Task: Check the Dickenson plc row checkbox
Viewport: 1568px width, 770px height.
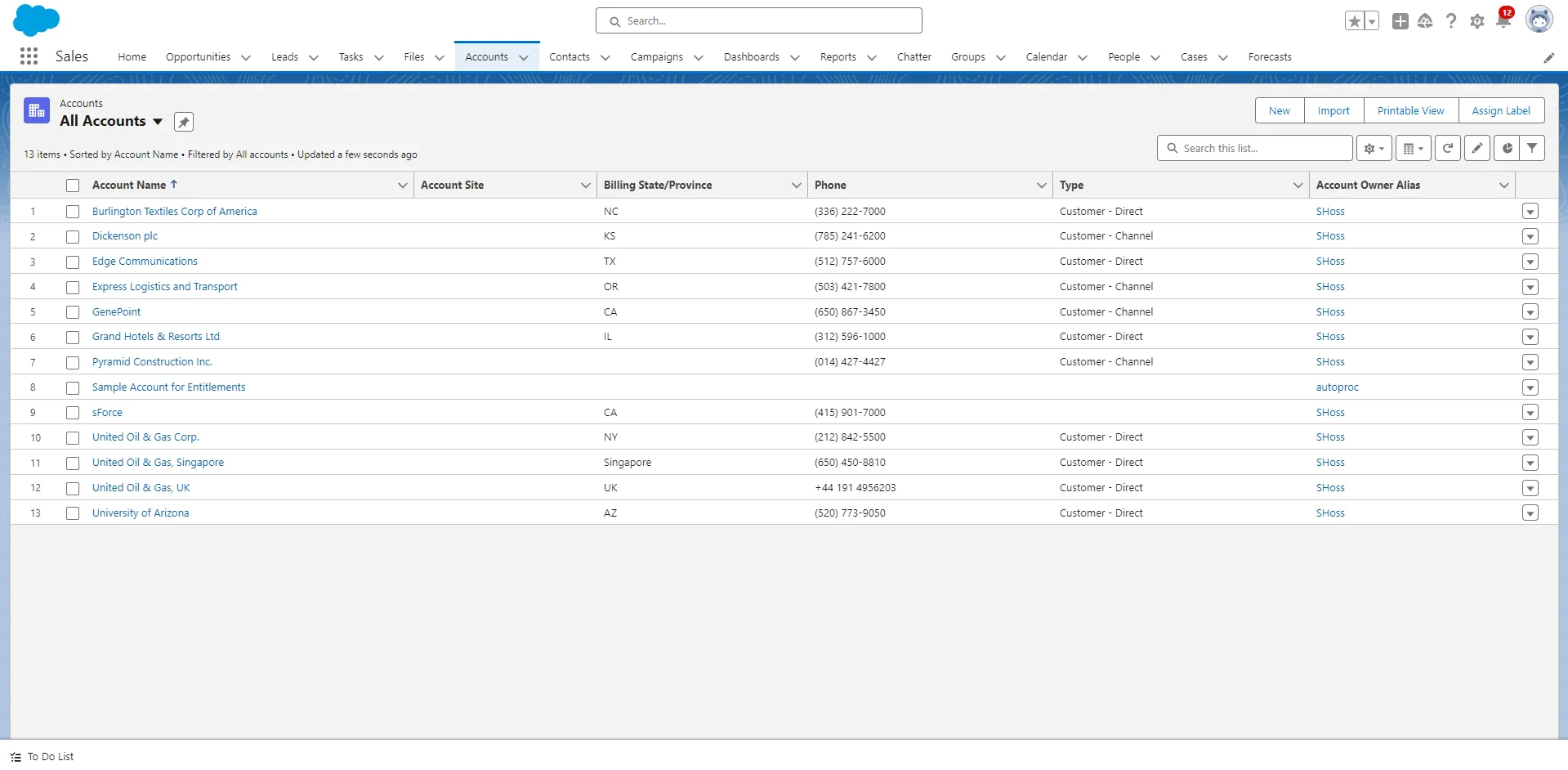Action: pos(73,237)
